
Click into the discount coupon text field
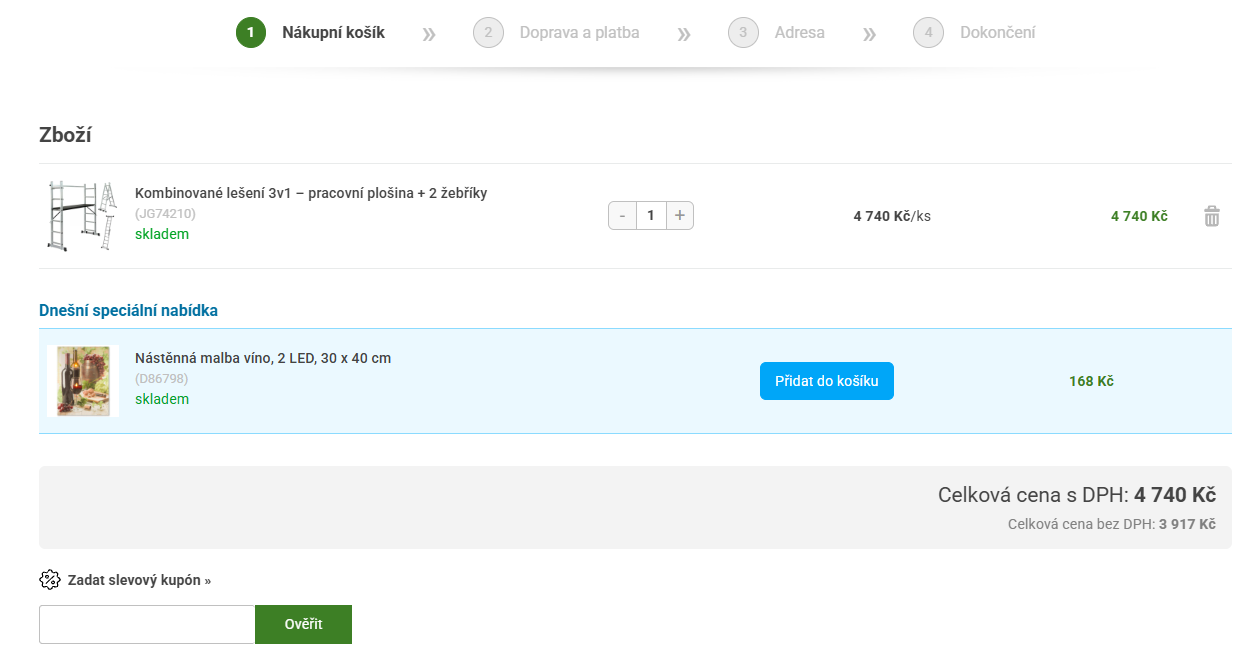[147, 625]
